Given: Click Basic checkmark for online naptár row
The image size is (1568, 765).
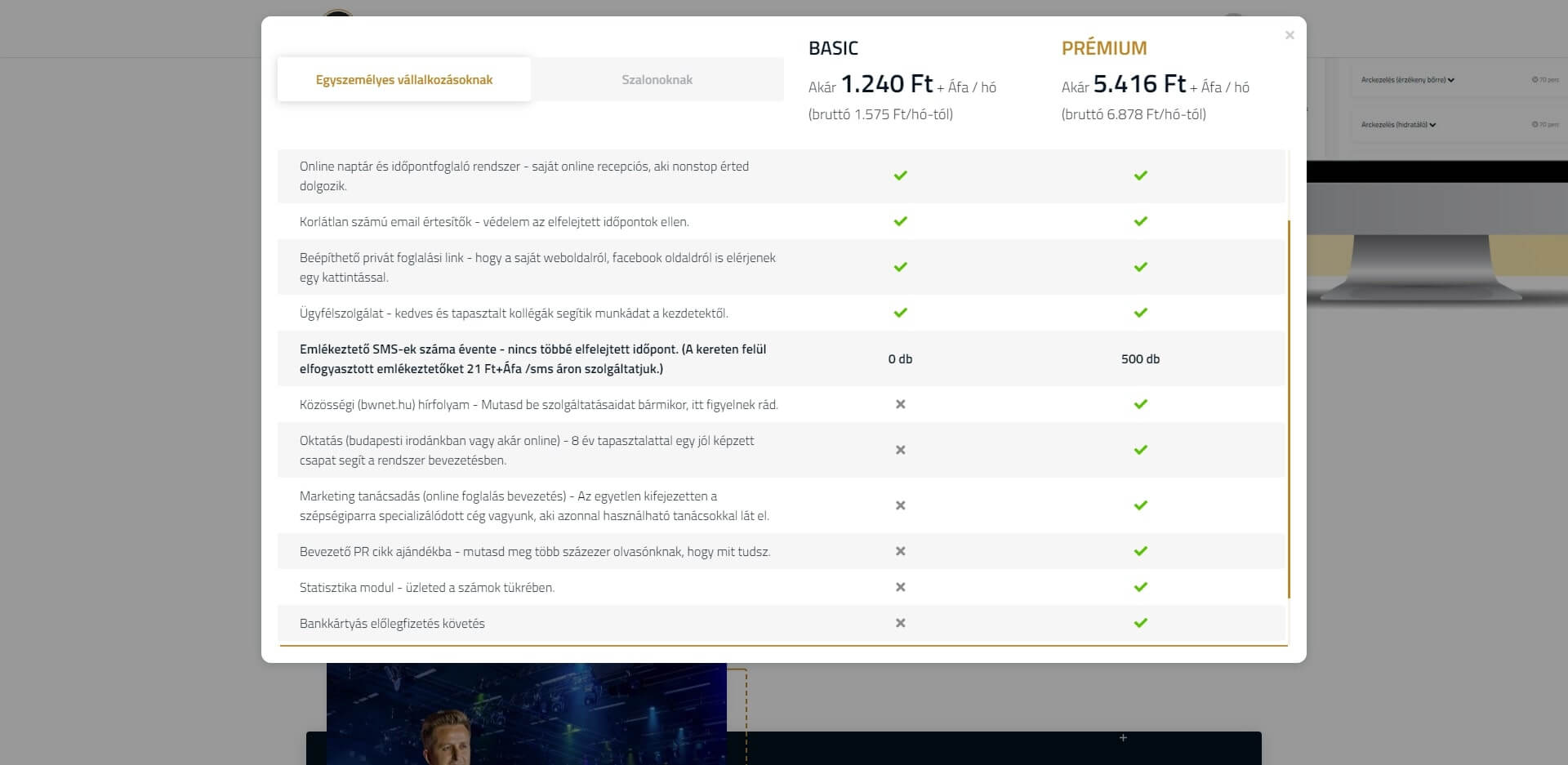Looking at the screenshot, I should tap(900, 176).
